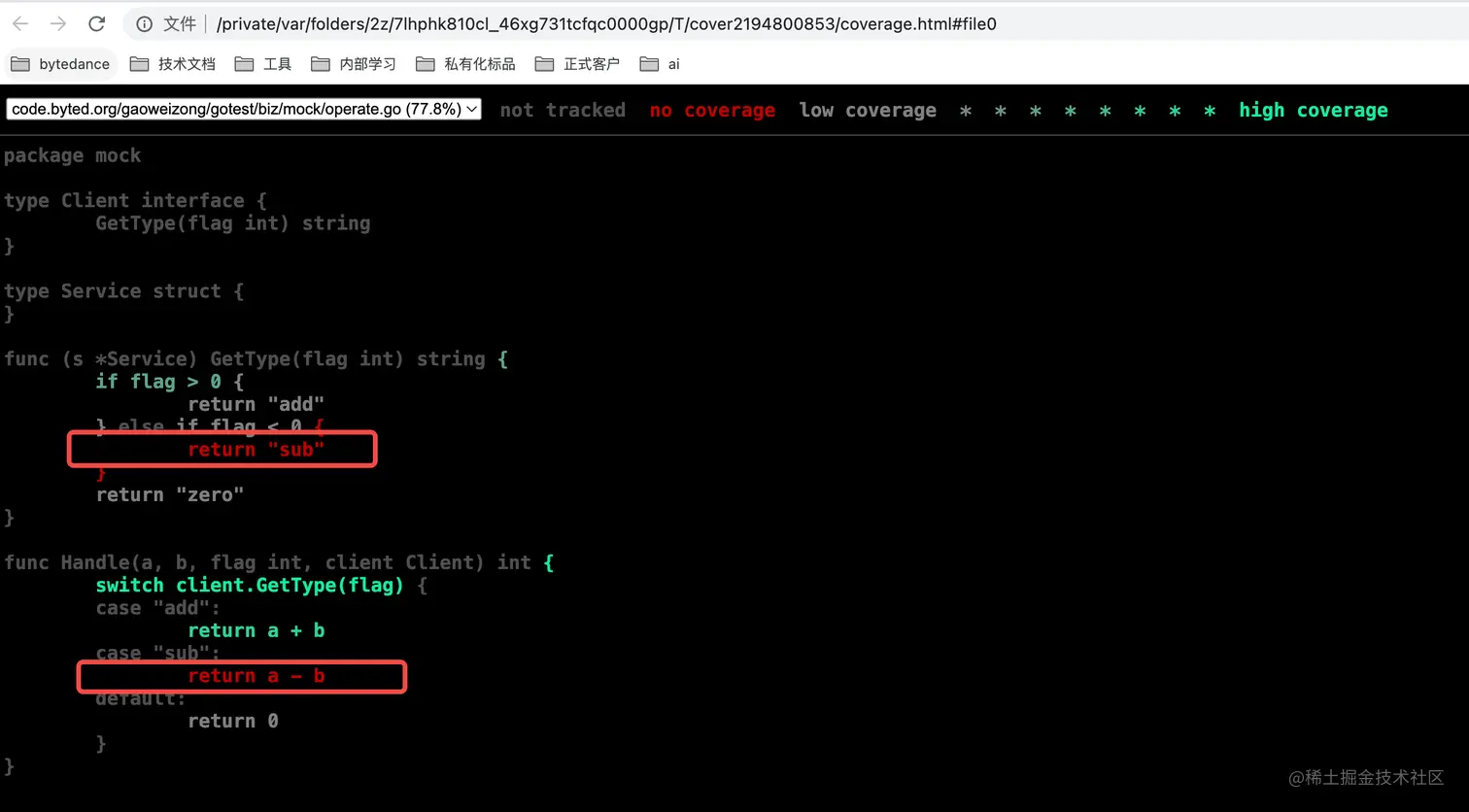Open the 私有化标品 bookmarks folder
1469x812 pixels.
coord(465,64)
